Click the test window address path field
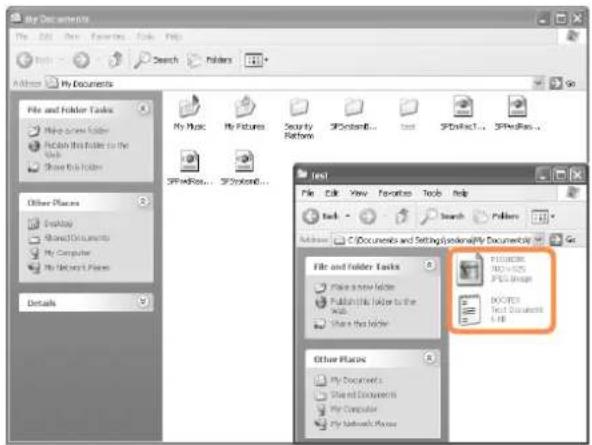Screen dimensions: 592x445 pyautogui.click(x=433, y=240)
